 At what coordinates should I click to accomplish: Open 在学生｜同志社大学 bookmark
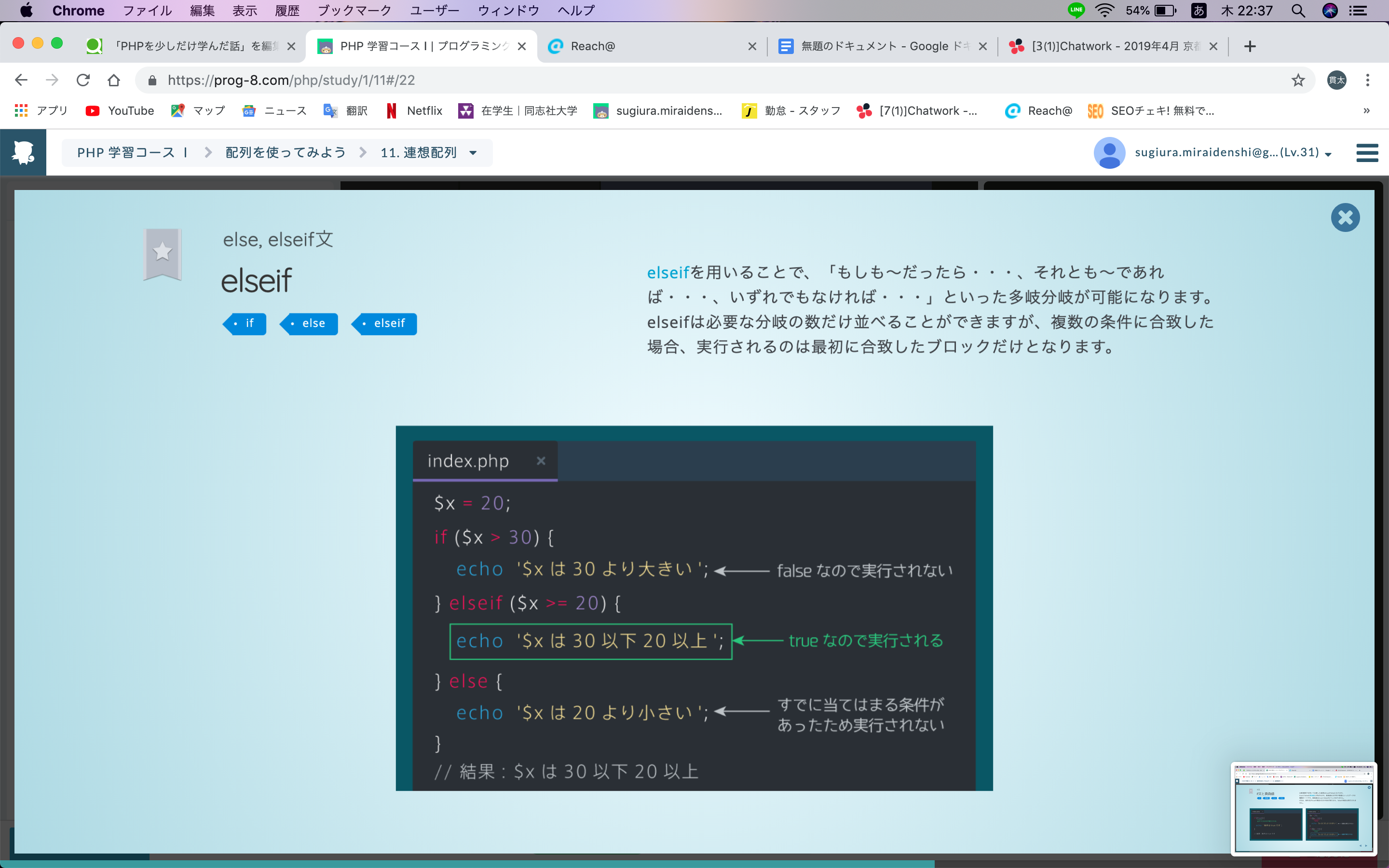pos(517,111)
